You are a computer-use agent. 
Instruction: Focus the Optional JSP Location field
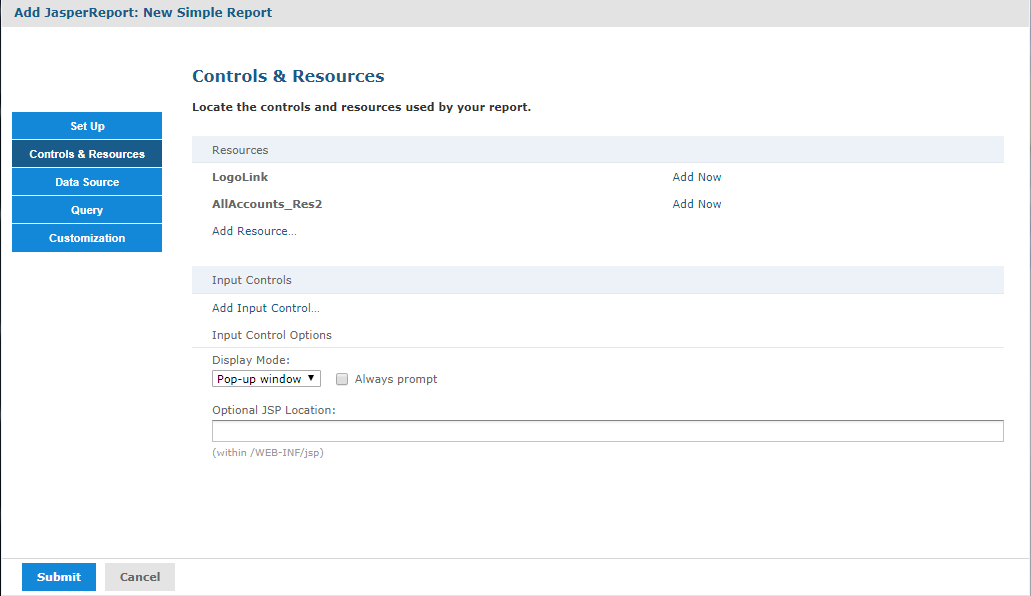608,431
